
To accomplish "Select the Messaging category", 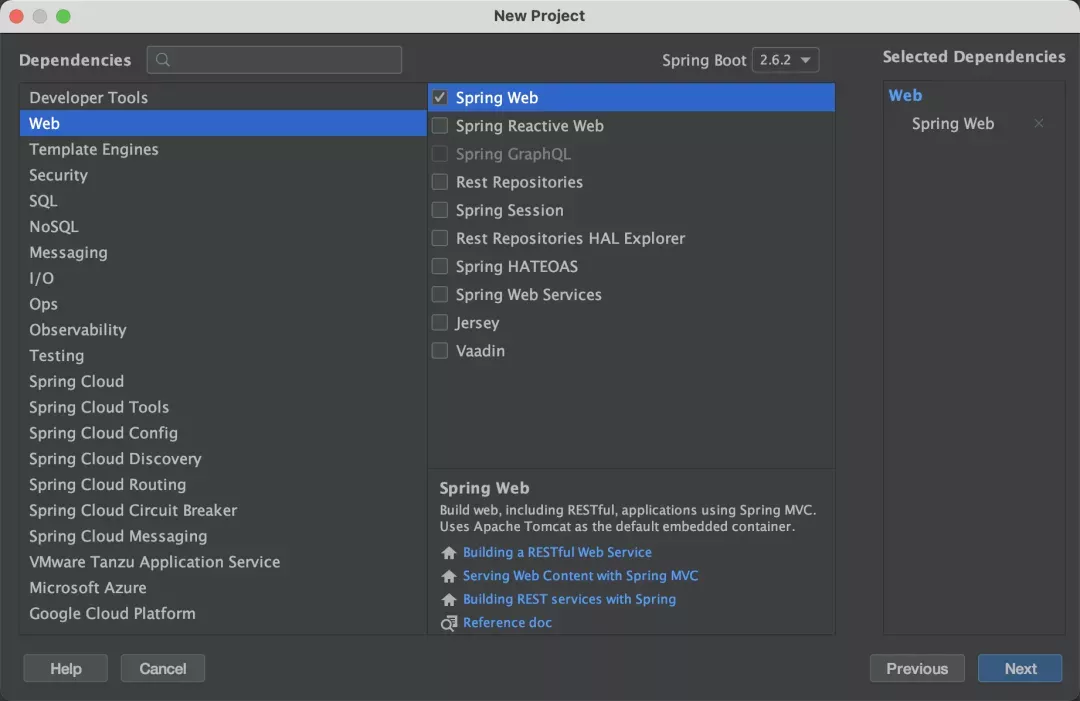I will (223, 252).
